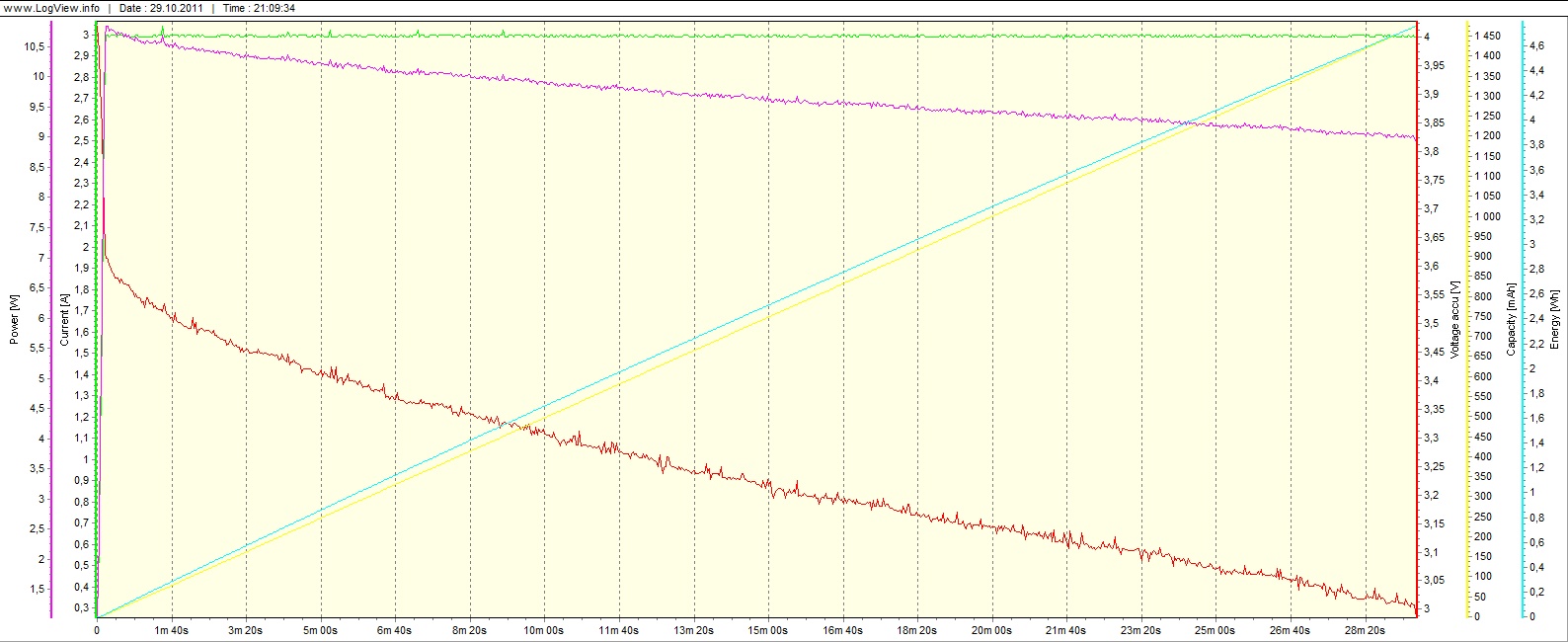
Task: Select the 6,5 tick on the Power axis
Action: coord(37,287)
